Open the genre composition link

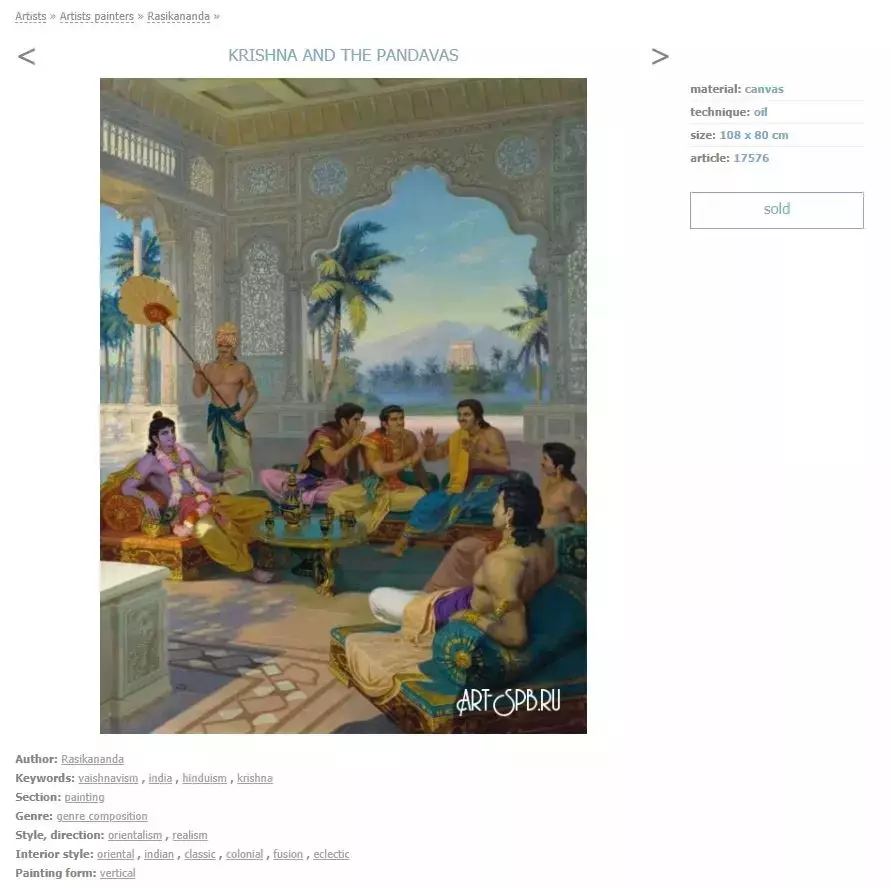pyautogui.click(x=102, y=816)
